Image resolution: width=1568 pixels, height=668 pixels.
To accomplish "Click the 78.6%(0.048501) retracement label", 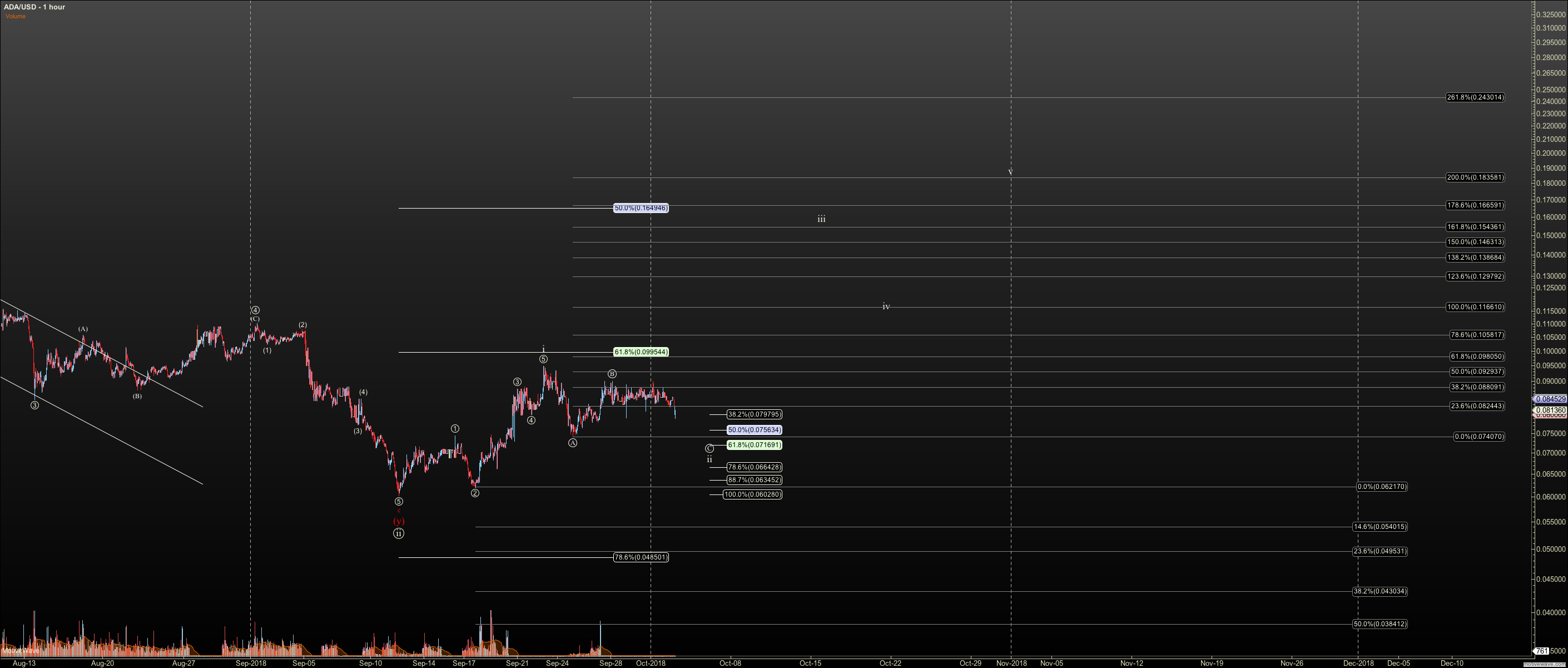I will pos(641,557).
